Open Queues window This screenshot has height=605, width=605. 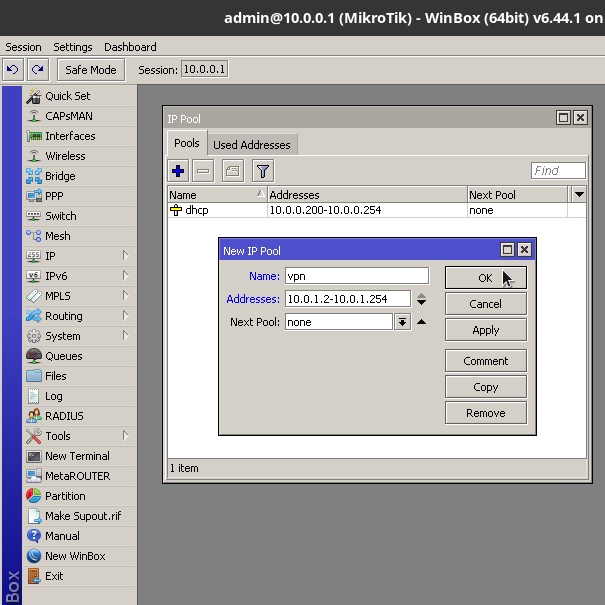(80, 356)
